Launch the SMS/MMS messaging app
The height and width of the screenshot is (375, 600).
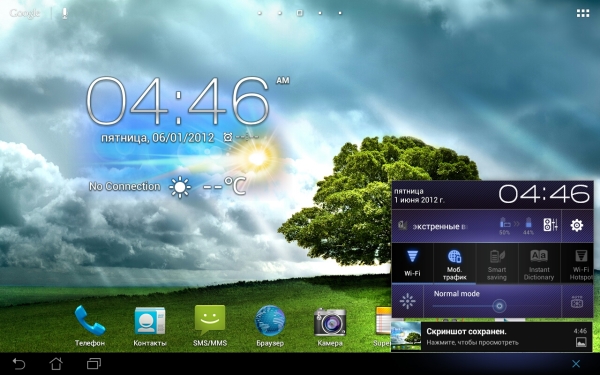point(210,325)
